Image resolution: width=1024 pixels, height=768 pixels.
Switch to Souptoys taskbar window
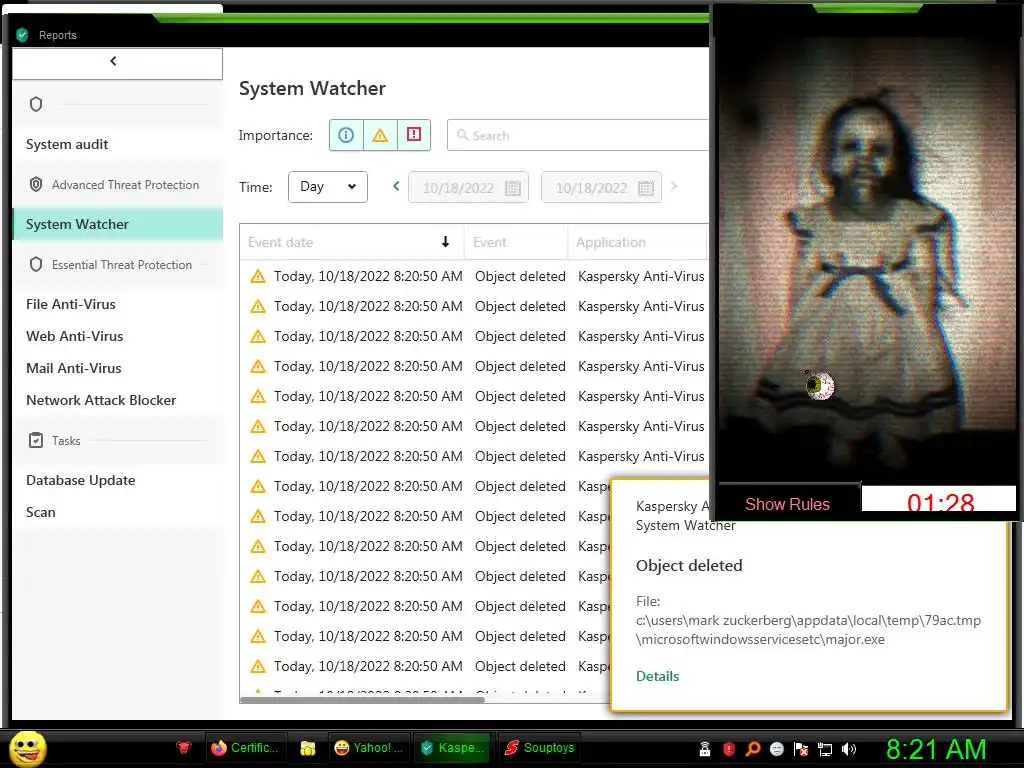pyautogui.click(x=539, y=748)
